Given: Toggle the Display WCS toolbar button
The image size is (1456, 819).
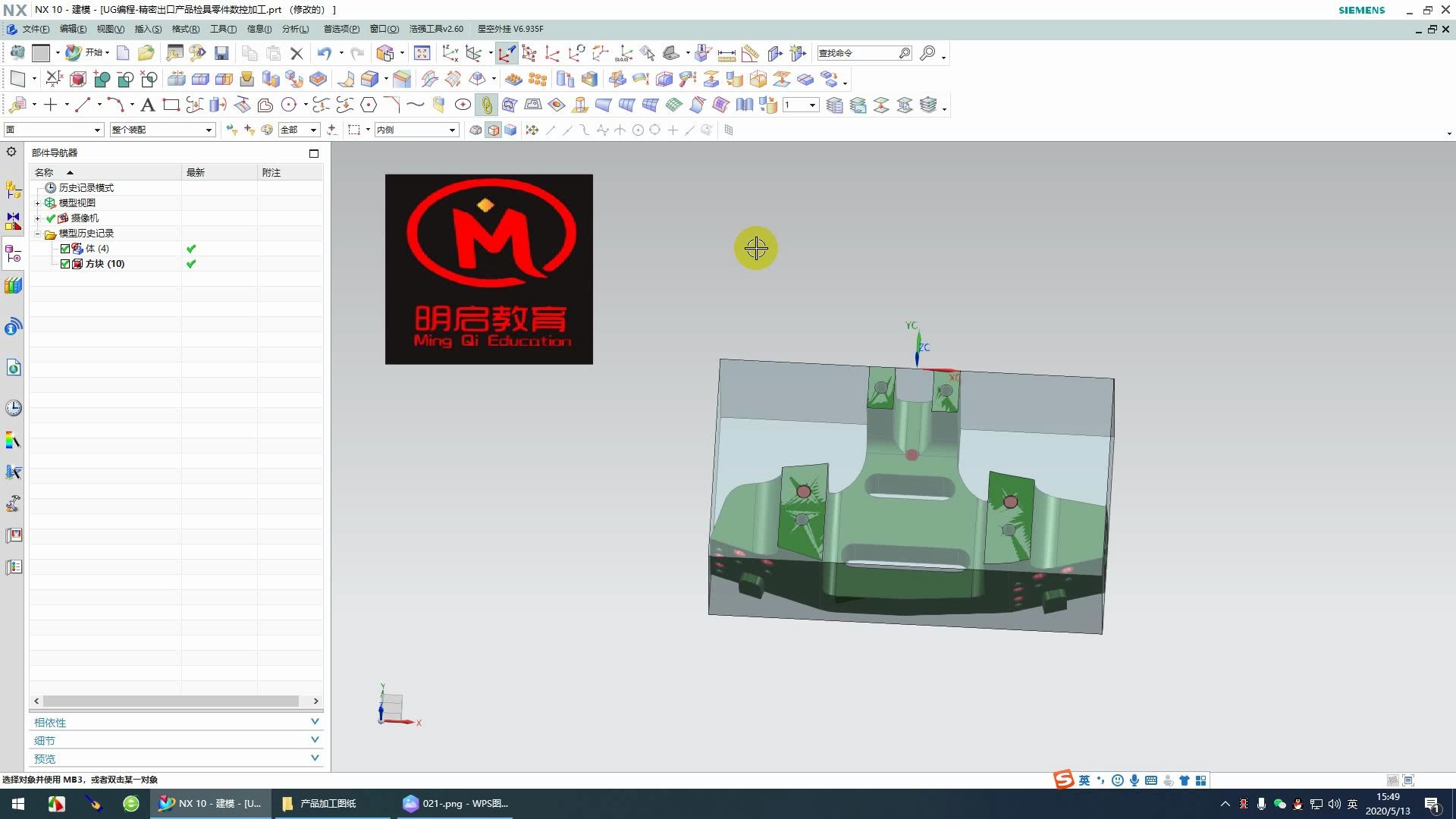Looking at the screenshot, I should [507, 53].
